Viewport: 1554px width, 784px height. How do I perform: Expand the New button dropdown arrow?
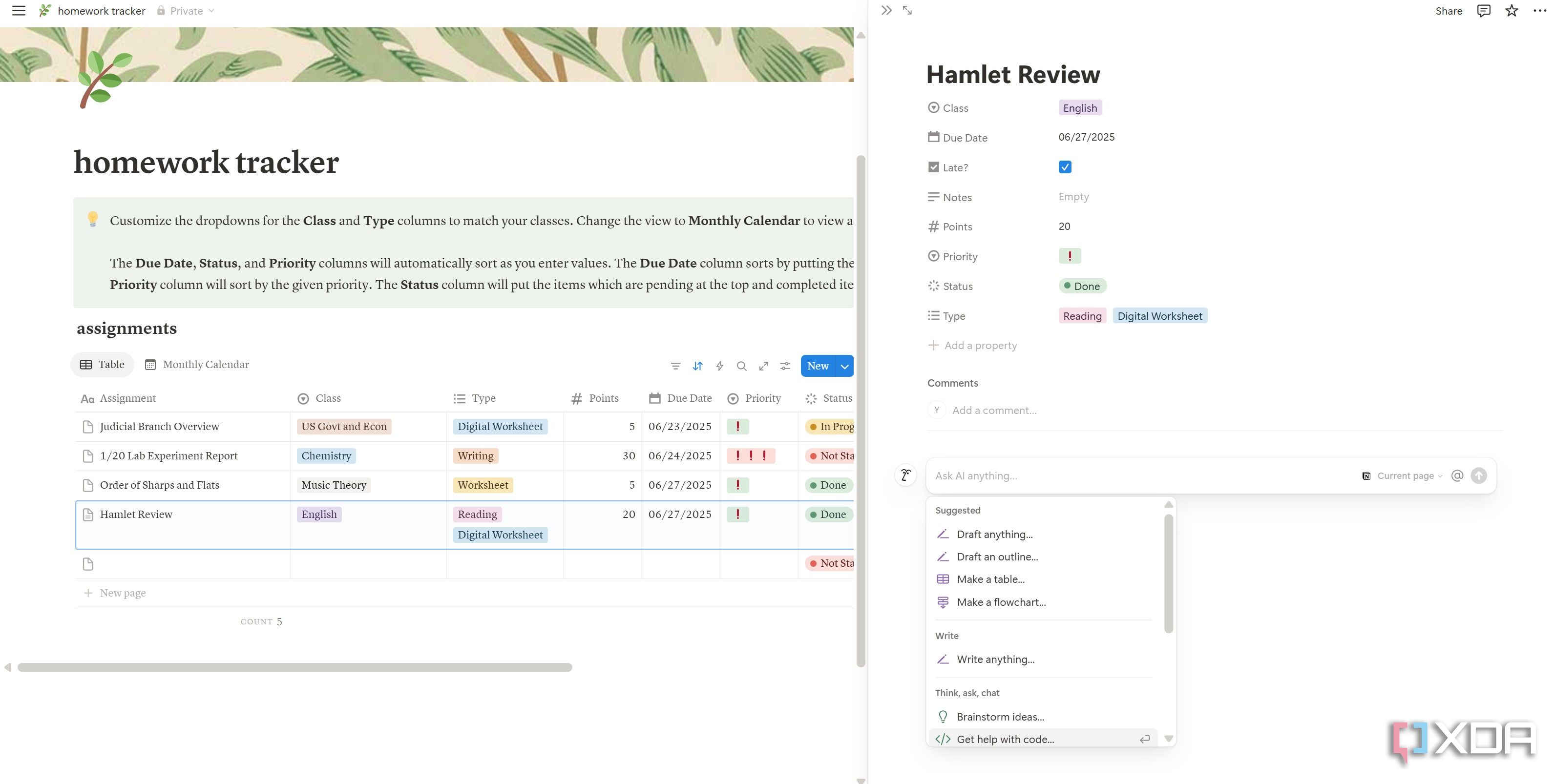844,366
